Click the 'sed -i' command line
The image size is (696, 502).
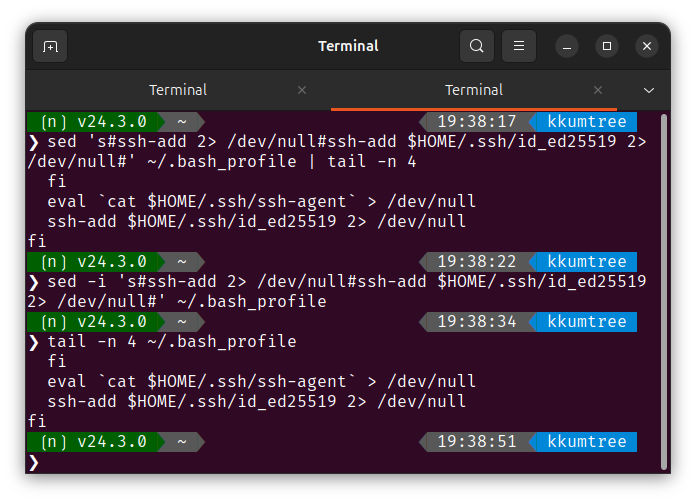coord(336,292)
